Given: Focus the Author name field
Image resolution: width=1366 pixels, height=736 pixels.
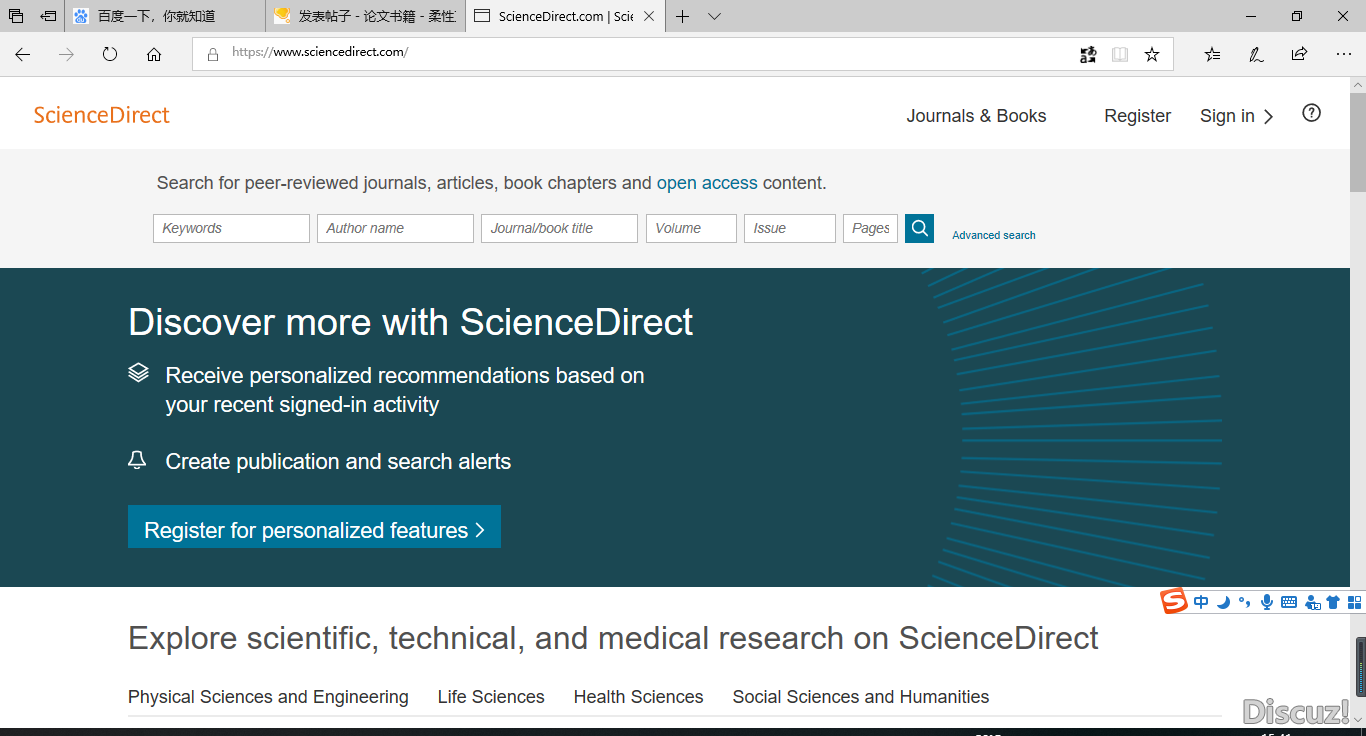Looking at the screenshot, I should pos(395,228).
